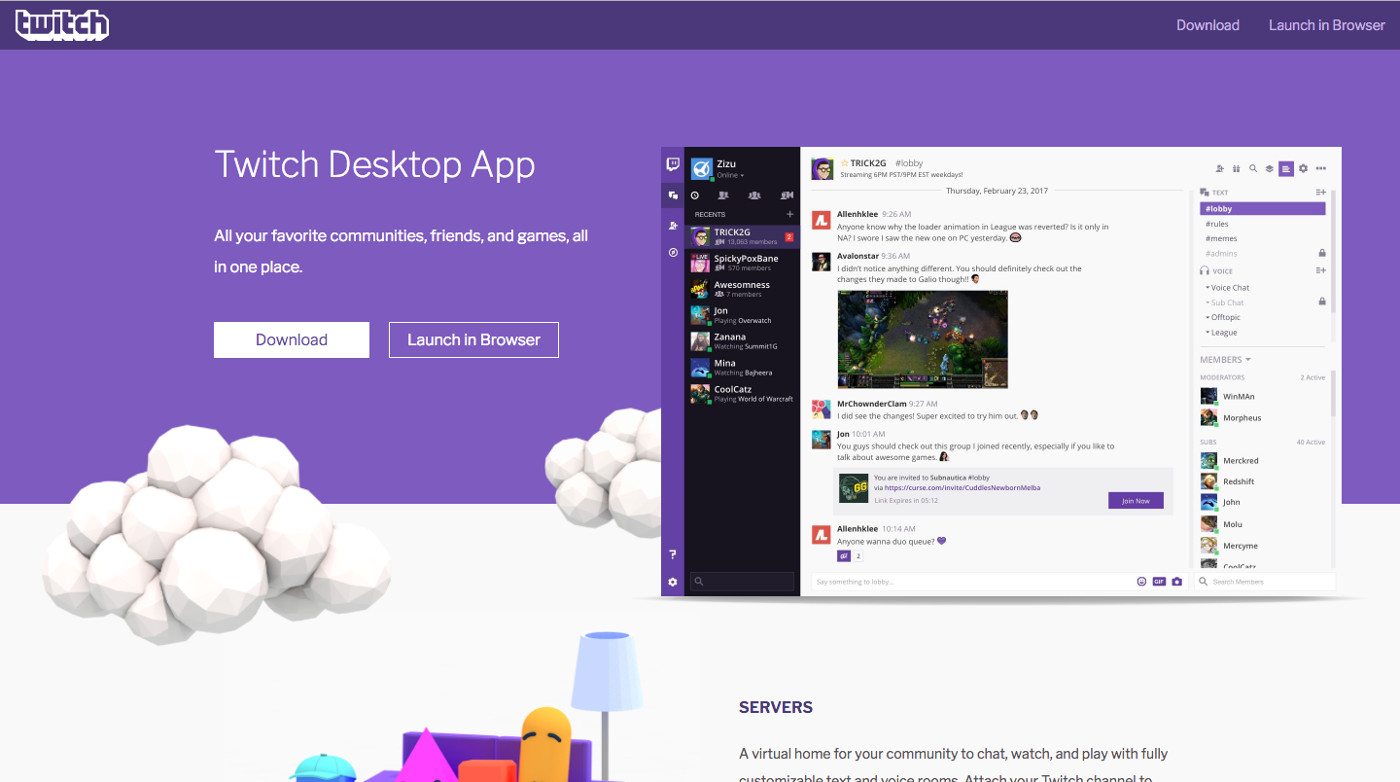Screen dimensions: 1400x782
Task: Expand the Offtopic voice channel
Action: click(1224, 318)
